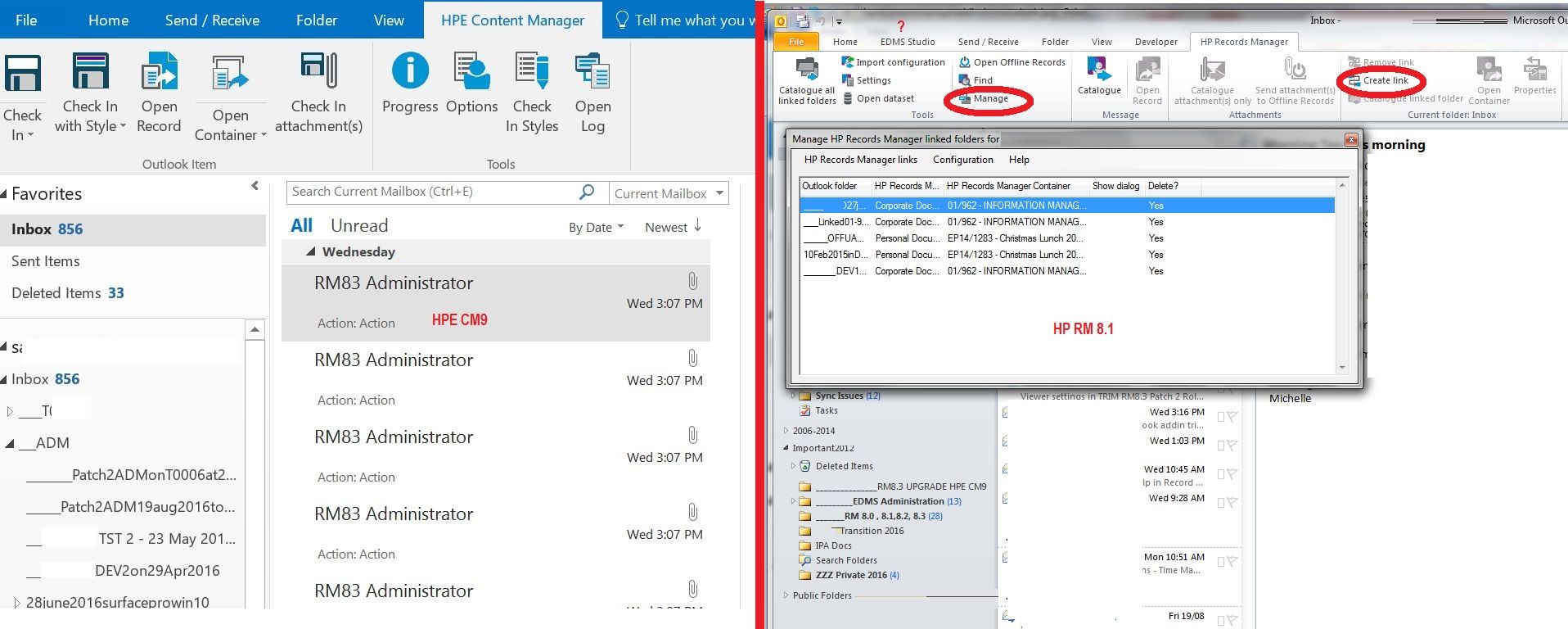Collapse the __ADM folder tree
This screenshot has width=1568, height=629.
tap(10, 443)
